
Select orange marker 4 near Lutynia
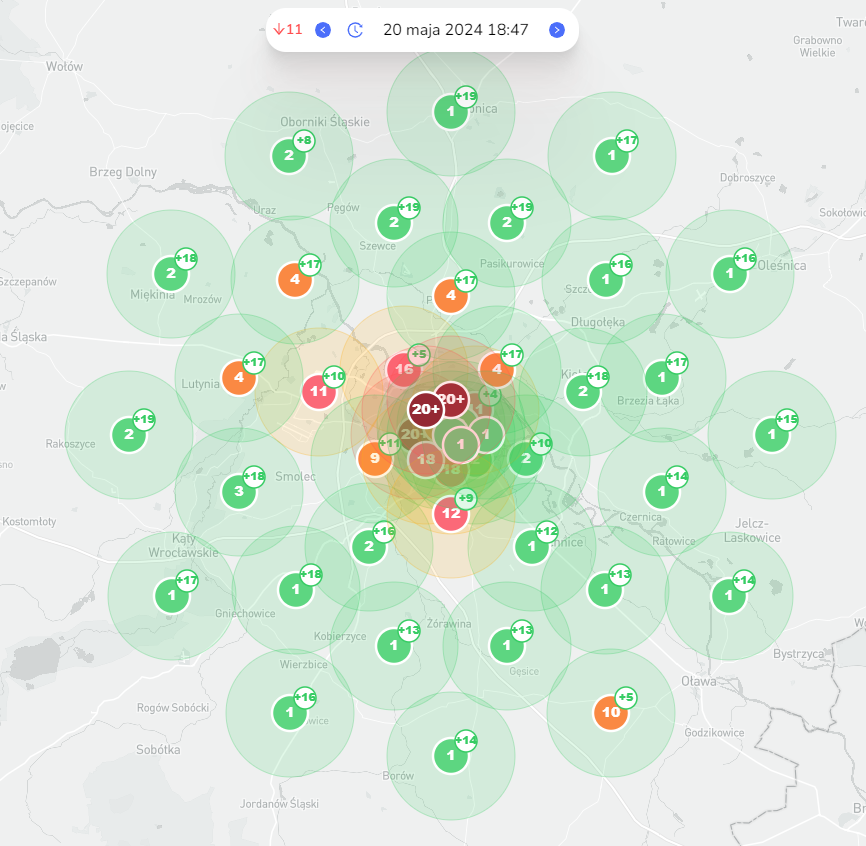coord(238,378)
